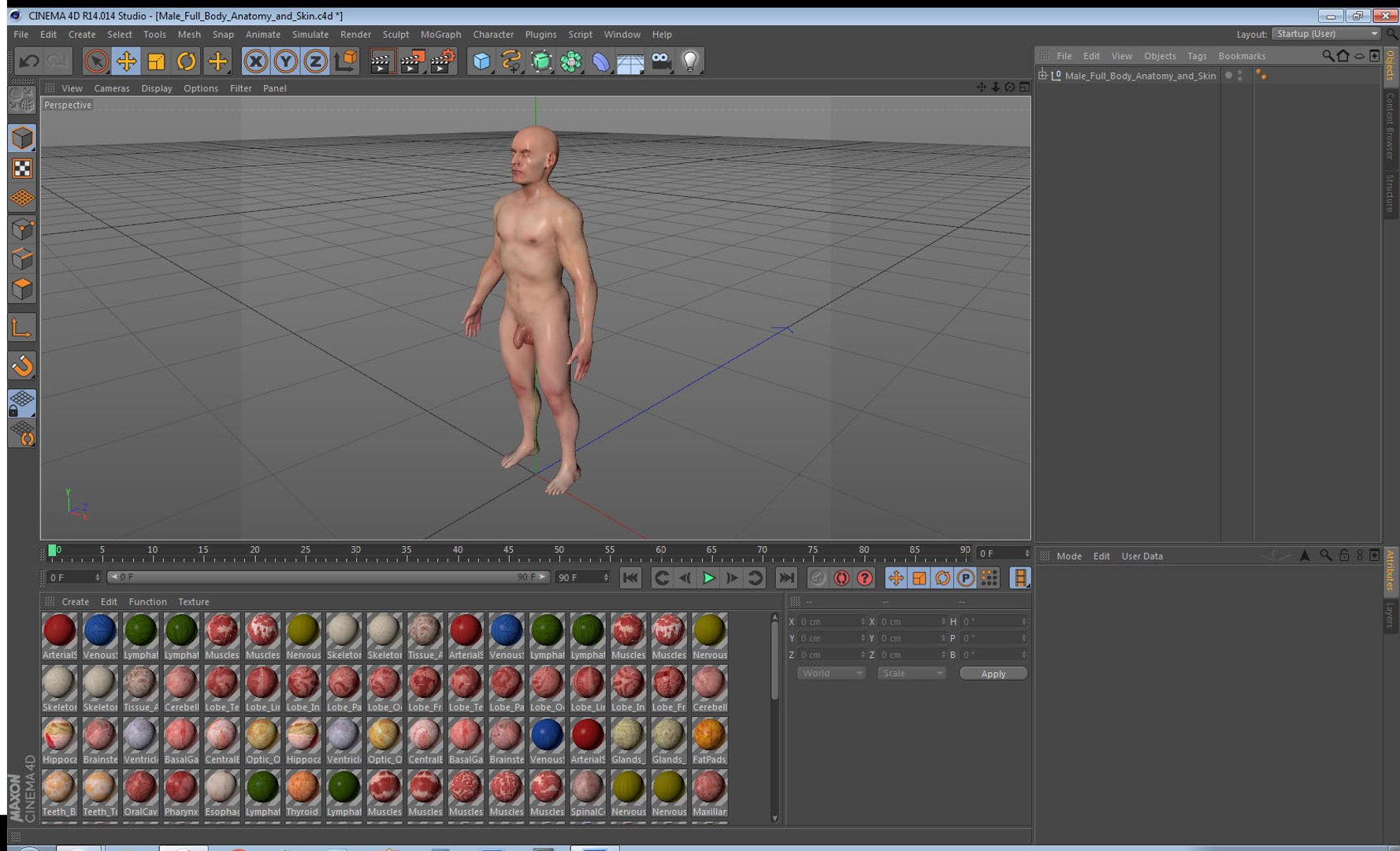The height and width of the screenshot is (851, 1400).
Task: Activate the Move tool in top toolbar
Action: pos(126,61)
